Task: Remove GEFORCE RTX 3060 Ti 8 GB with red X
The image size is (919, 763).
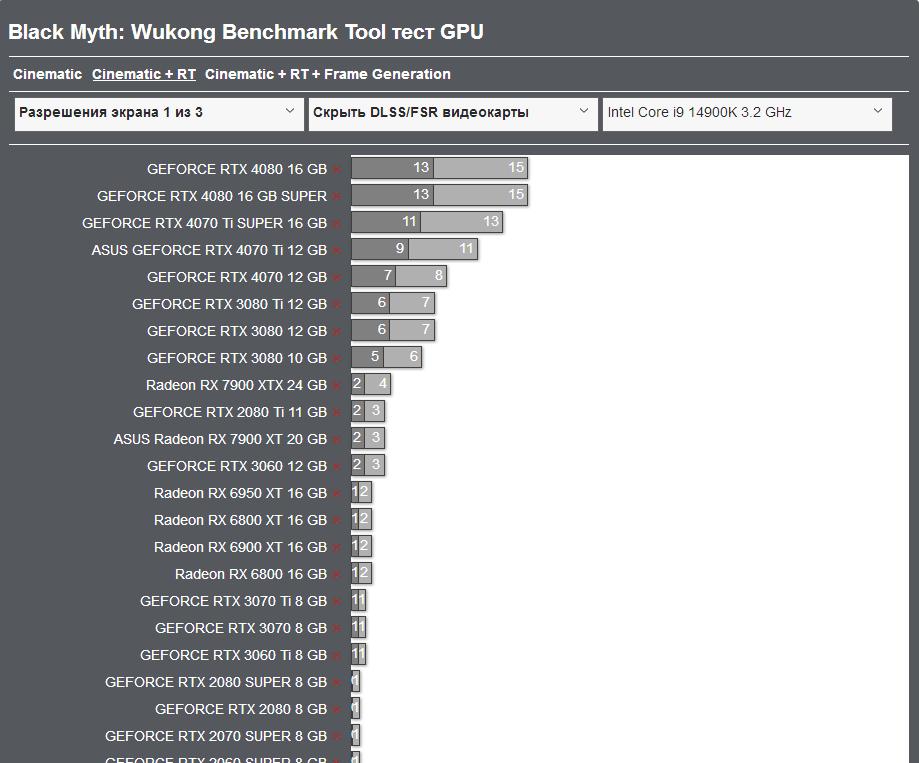Action: pos(336,655)
